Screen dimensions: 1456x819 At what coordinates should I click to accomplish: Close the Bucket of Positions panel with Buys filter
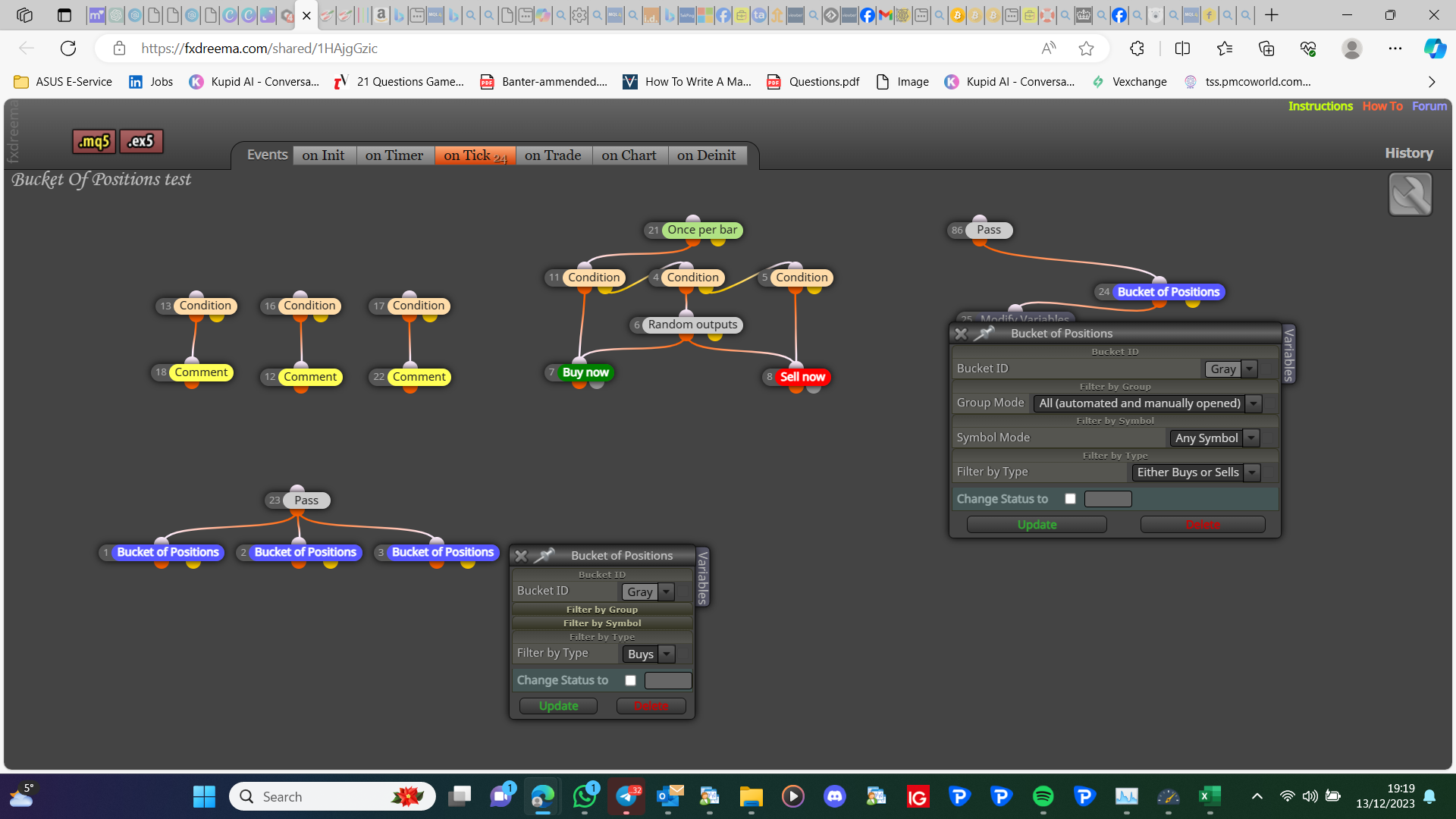pyautogui.click(x=521, y=556)
